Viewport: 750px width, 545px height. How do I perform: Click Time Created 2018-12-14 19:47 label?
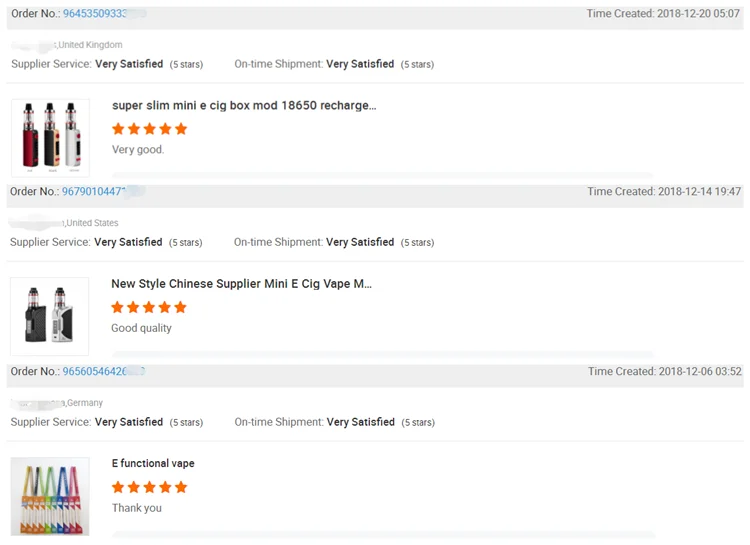[x=664, y=192]
